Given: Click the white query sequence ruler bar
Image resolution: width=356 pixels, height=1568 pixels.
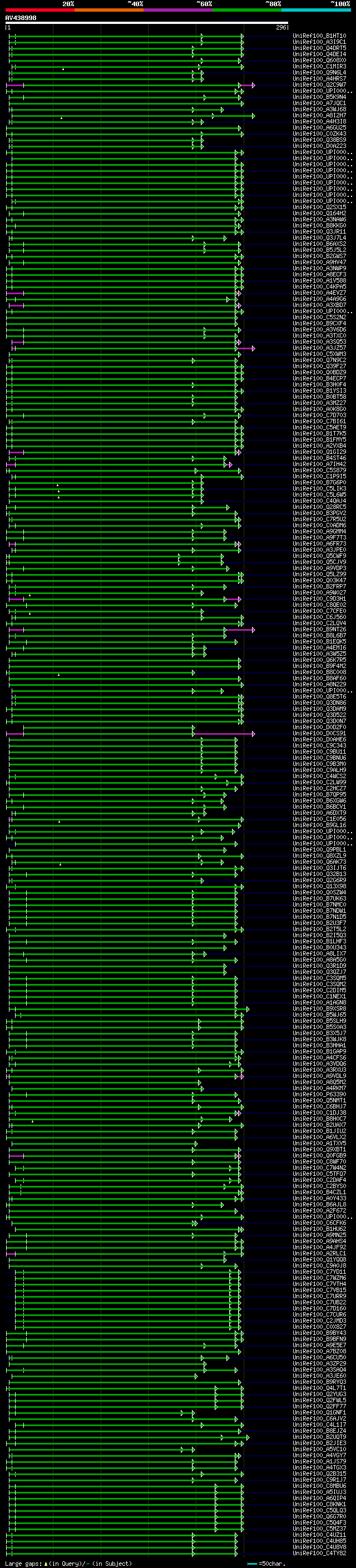Looking at the screenshot, I should pos(147,23).
